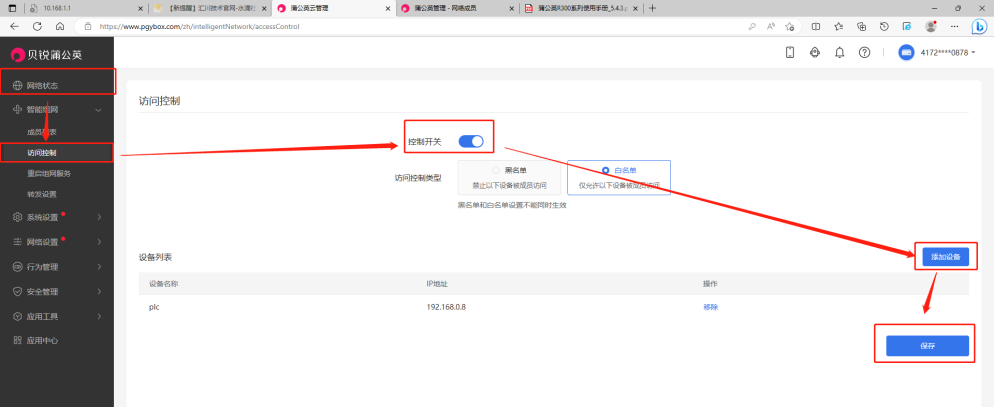
Task: Close the 10.168.1.1 tab
Action: tap(141, 8)
